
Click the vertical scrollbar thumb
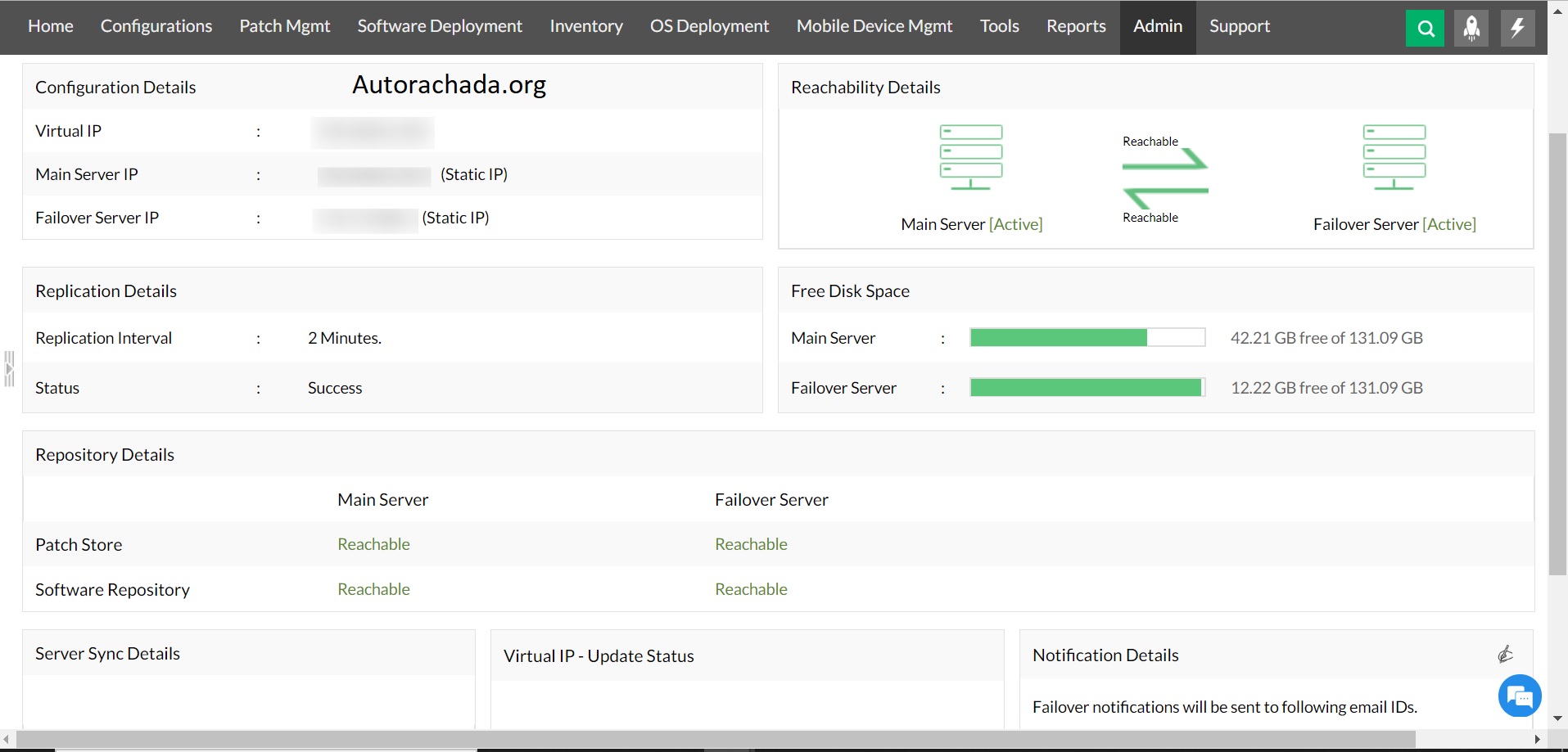1557,352
